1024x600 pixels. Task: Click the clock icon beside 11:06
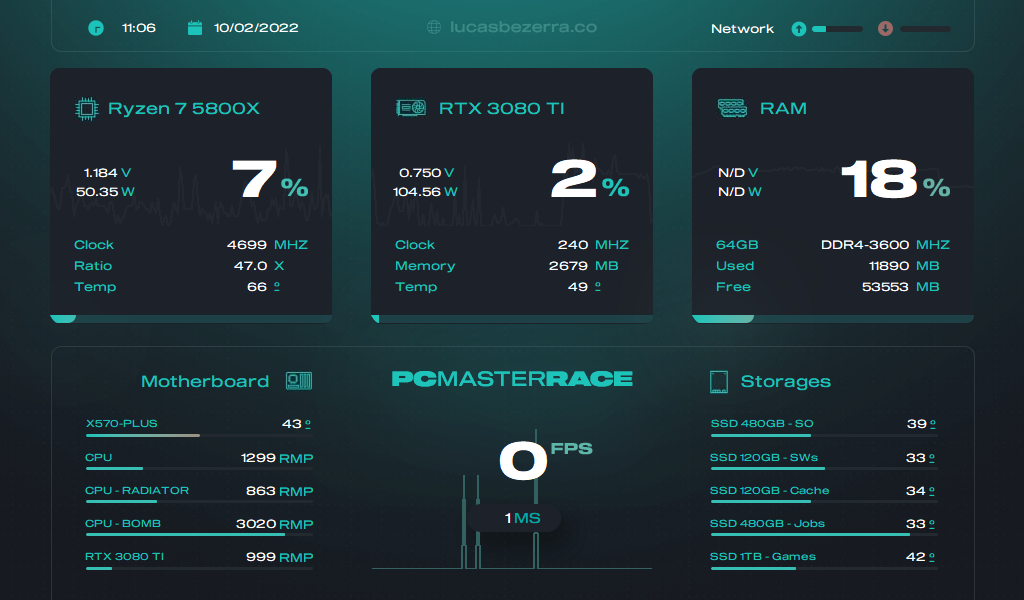[96, 28]
